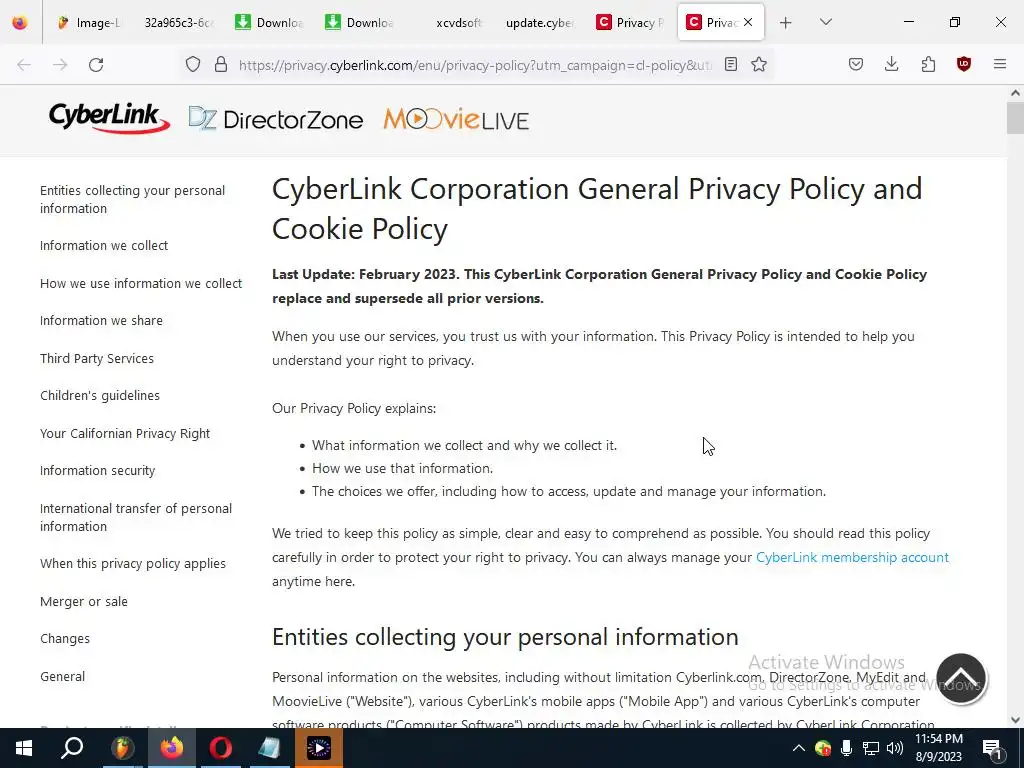Click the address bar URL field
The width and height of the screenshot is (1024, 768).
475,65
